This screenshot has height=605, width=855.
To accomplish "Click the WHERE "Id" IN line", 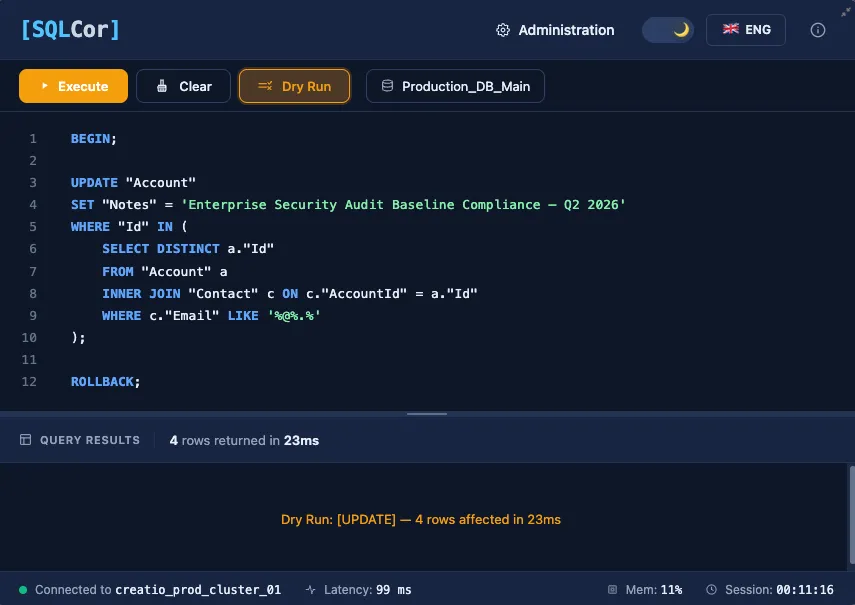I will coord(129,226).
